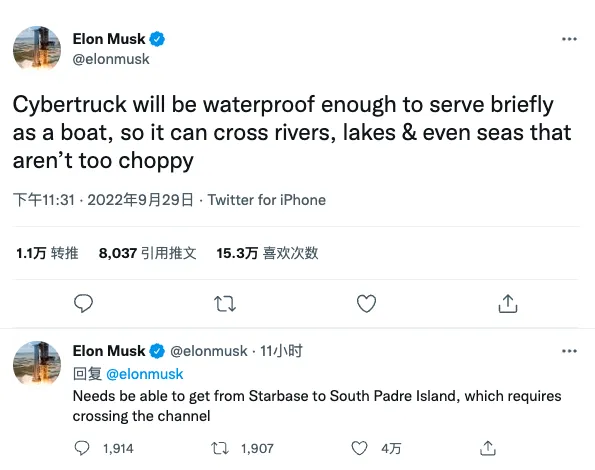Screen dimensions: 595x470
Task: Retweet the Cybertruck tweet via retweet icon
Action: click(225, 303)
